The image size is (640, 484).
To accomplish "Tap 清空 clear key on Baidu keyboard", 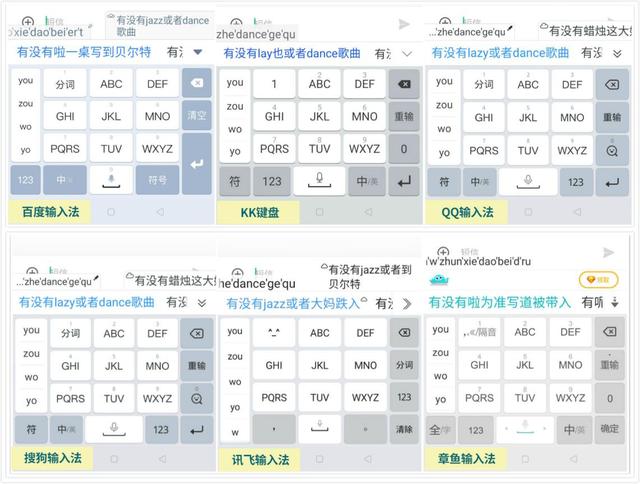I will 197,115.
